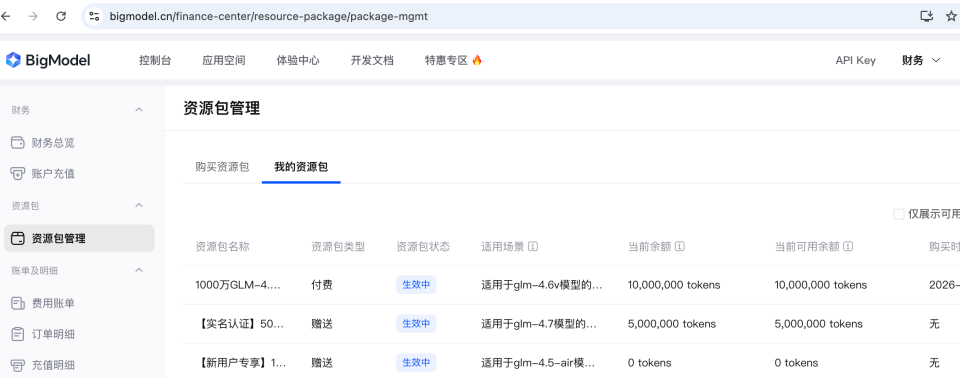Toggle the 仅展示可用 checkbox

tap(899, 214)
